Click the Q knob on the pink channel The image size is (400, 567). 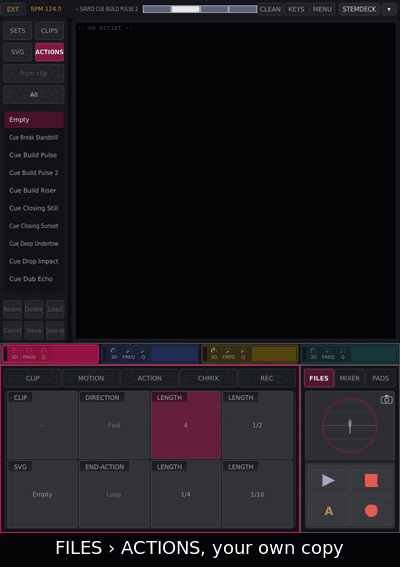click(43, 350)
